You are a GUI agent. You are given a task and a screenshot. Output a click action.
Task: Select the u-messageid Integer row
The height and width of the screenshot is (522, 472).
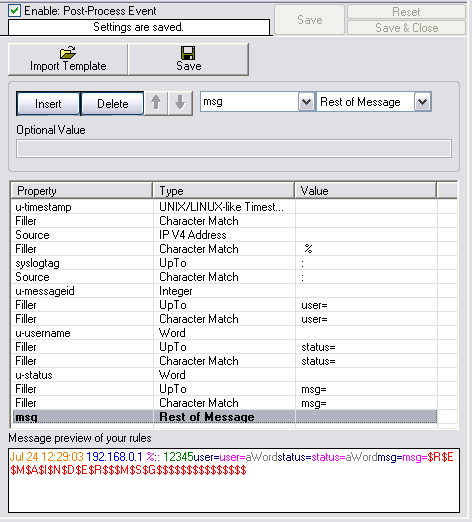tap(225, 291)
